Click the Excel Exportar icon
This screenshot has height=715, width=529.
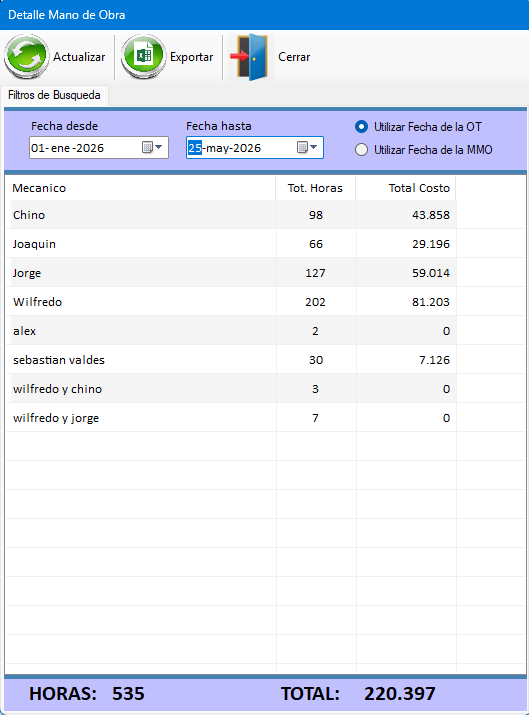pos(143,57)
